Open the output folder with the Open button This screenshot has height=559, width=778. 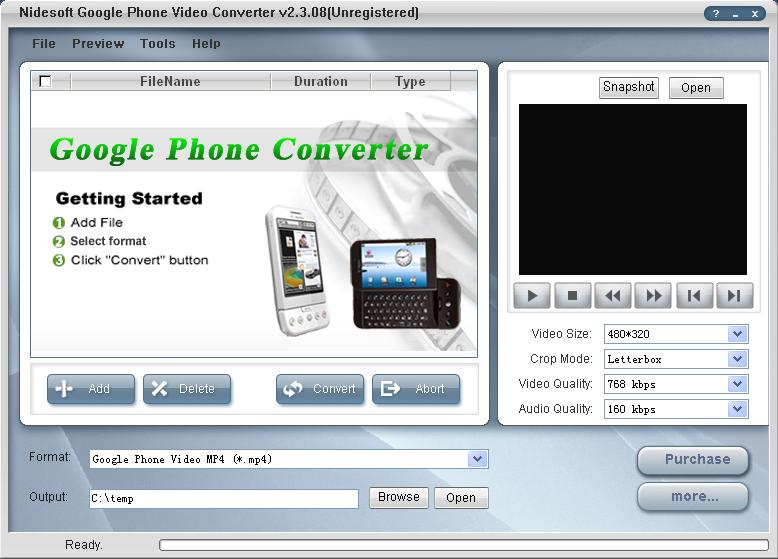(461, 497)
